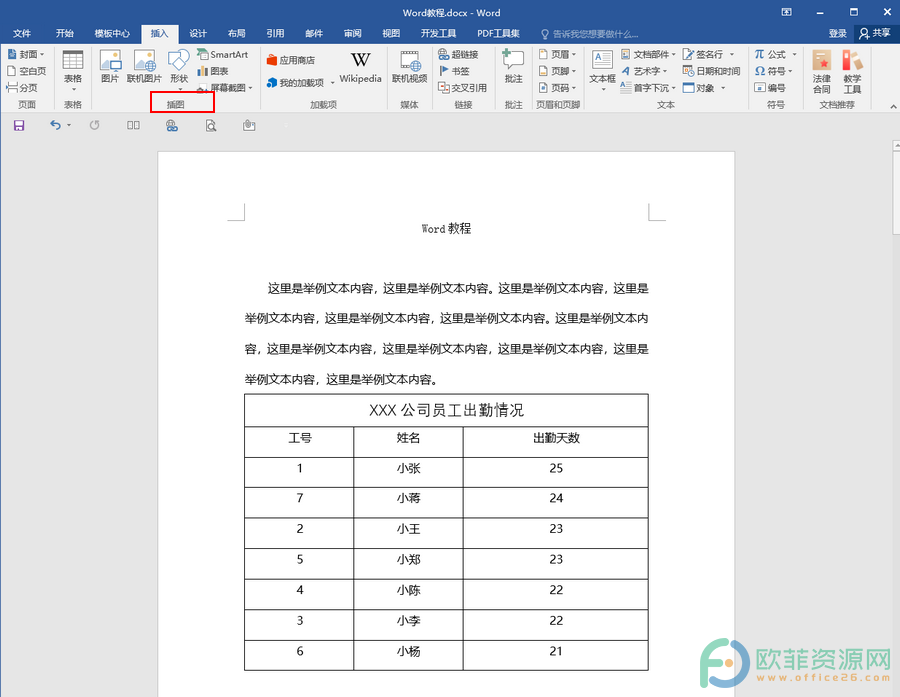Insert a SmartArt graphic
This screenshot has width=900, height=697.
pos(223,55)
